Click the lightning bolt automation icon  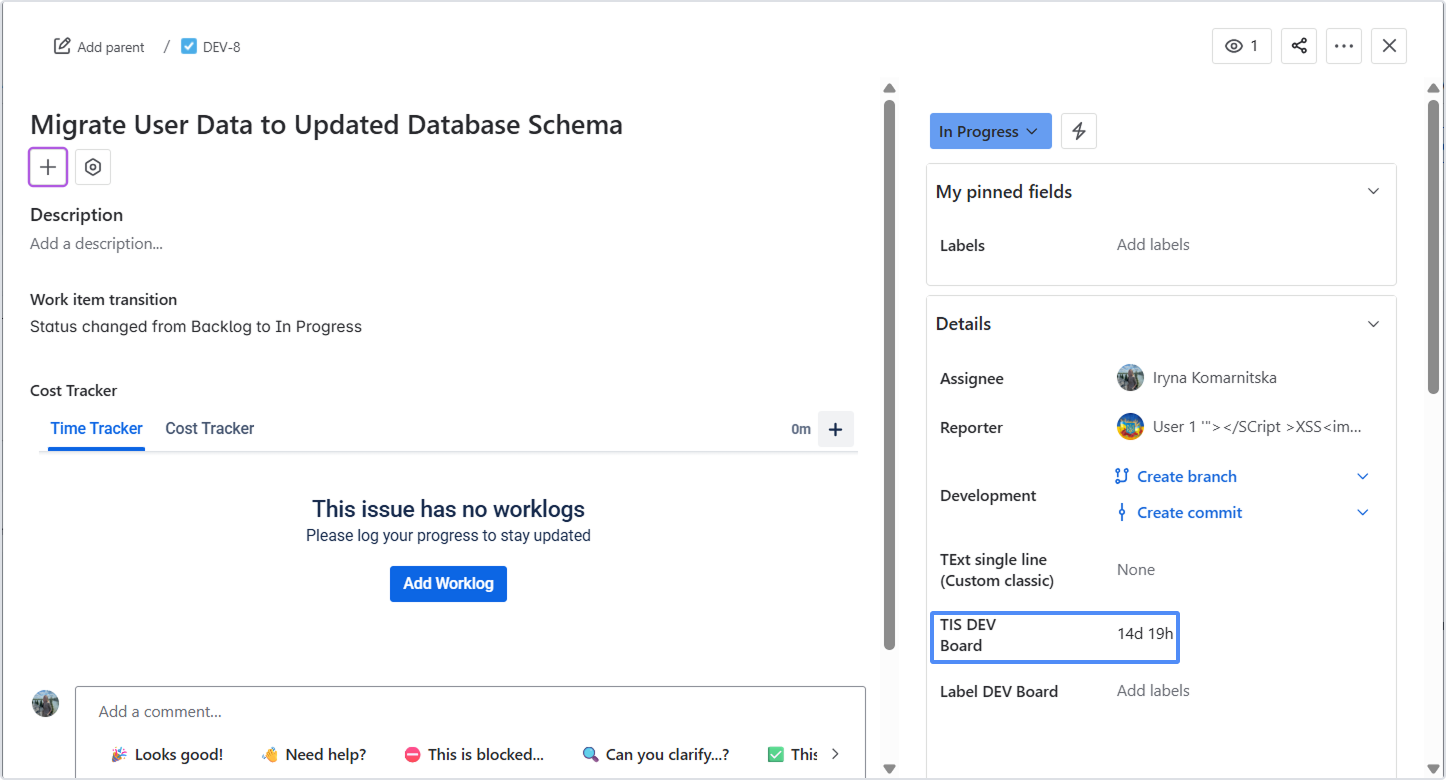1079,131
